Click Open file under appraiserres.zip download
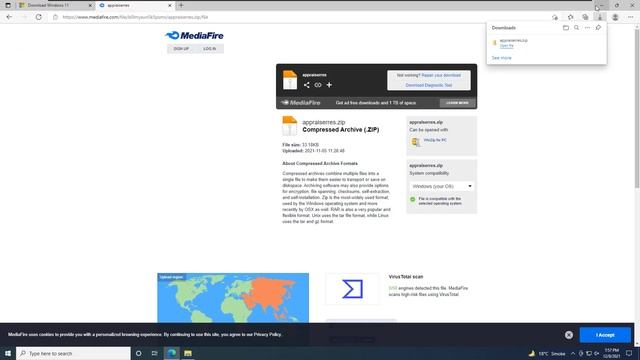This screenshot has width=640, height=360. (x=507, y=46)
